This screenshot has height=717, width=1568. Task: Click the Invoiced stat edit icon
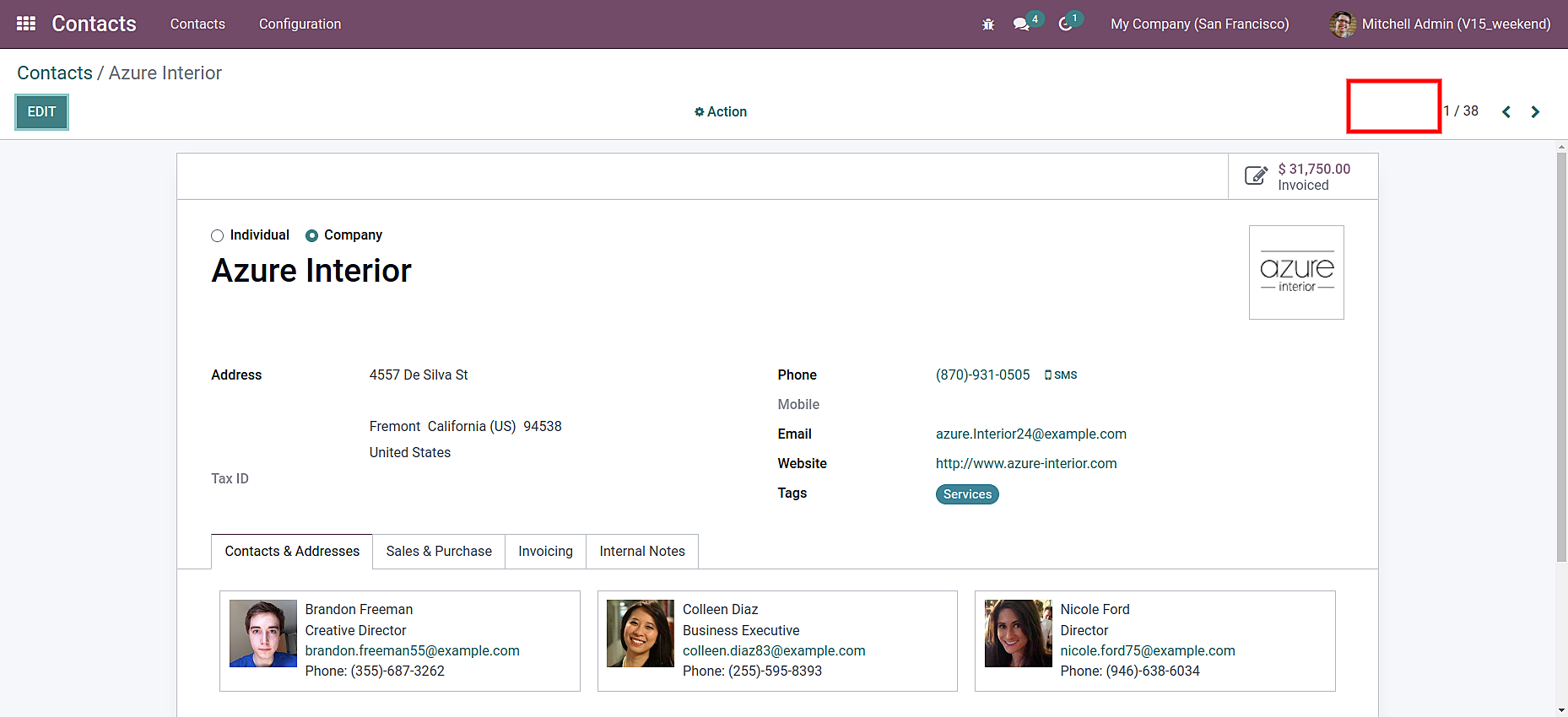(x=1256, y=176)
